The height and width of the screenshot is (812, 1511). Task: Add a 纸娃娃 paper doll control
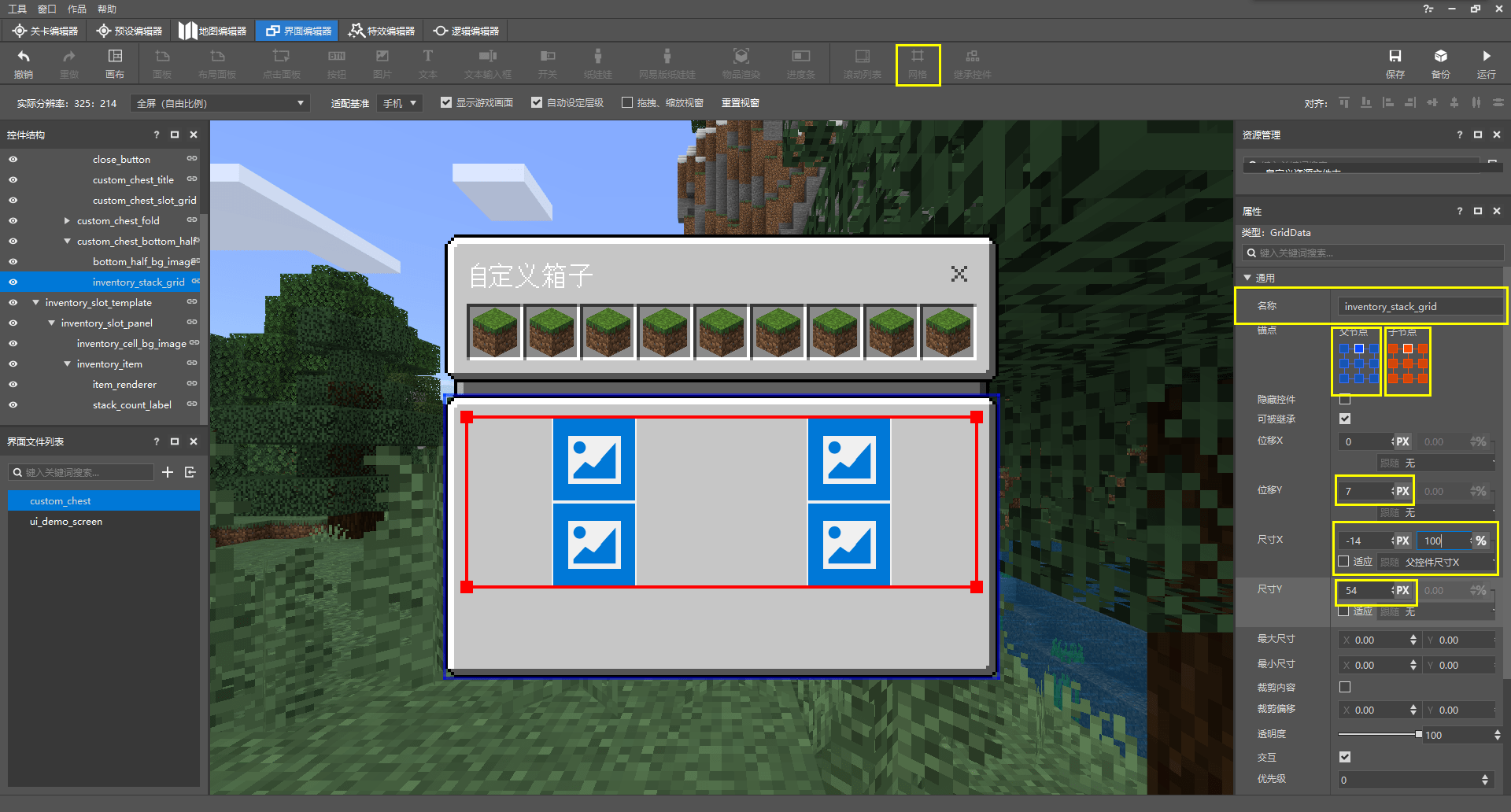598,64
